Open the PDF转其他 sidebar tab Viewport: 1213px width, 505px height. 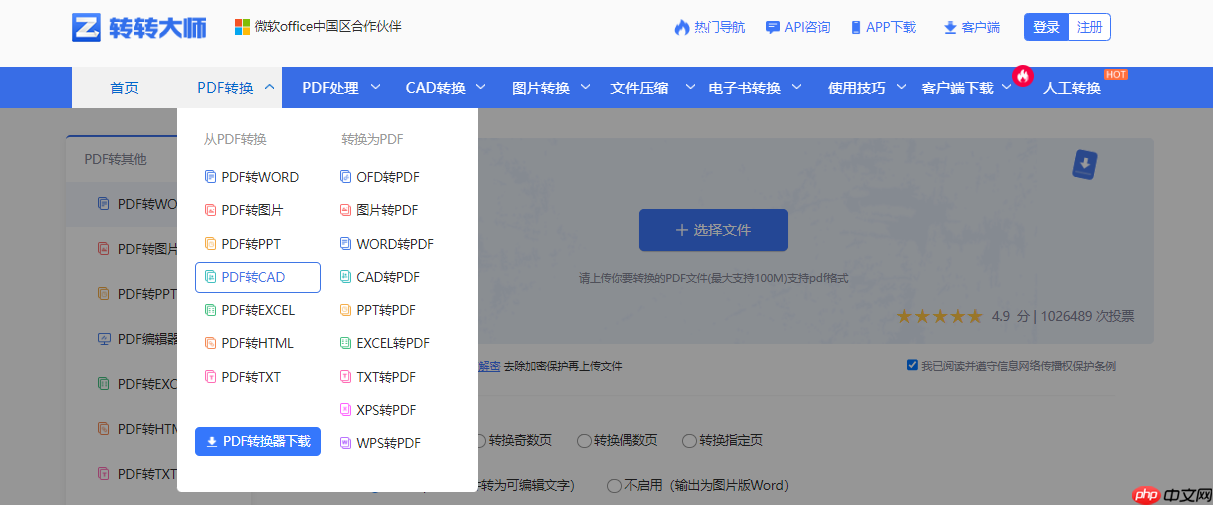[115, 158]
